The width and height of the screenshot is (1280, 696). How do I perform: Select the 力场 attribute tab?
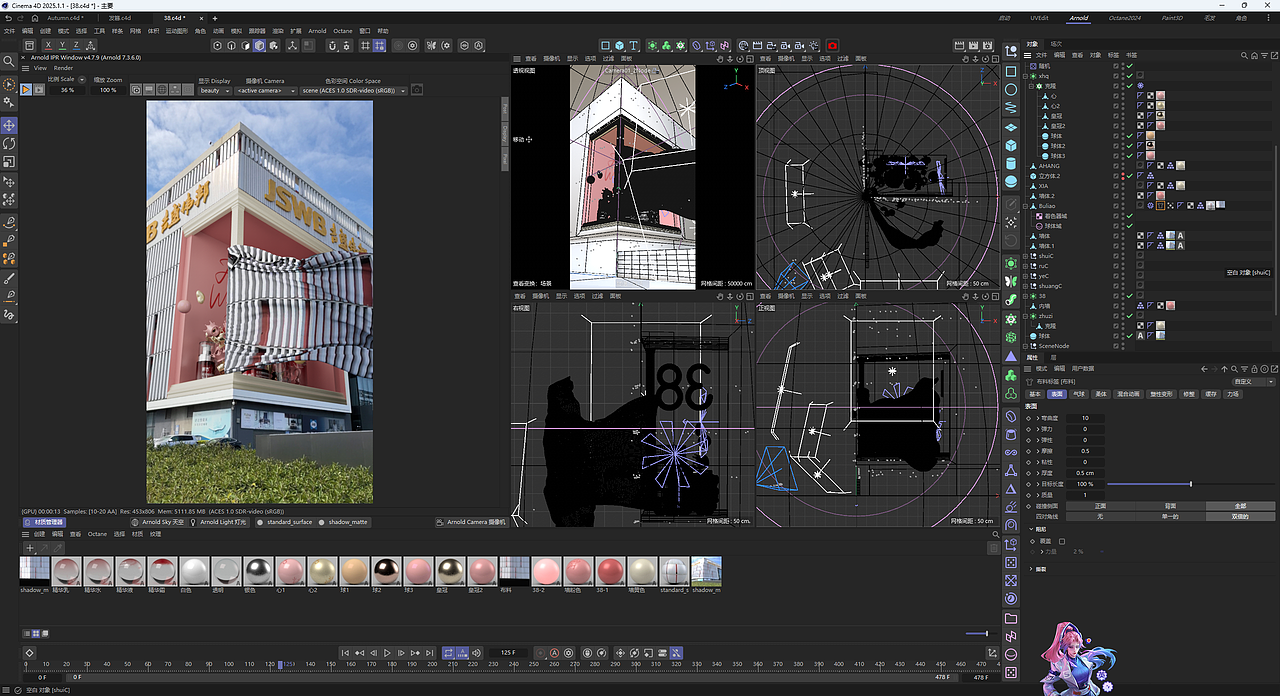[1232, 394]
